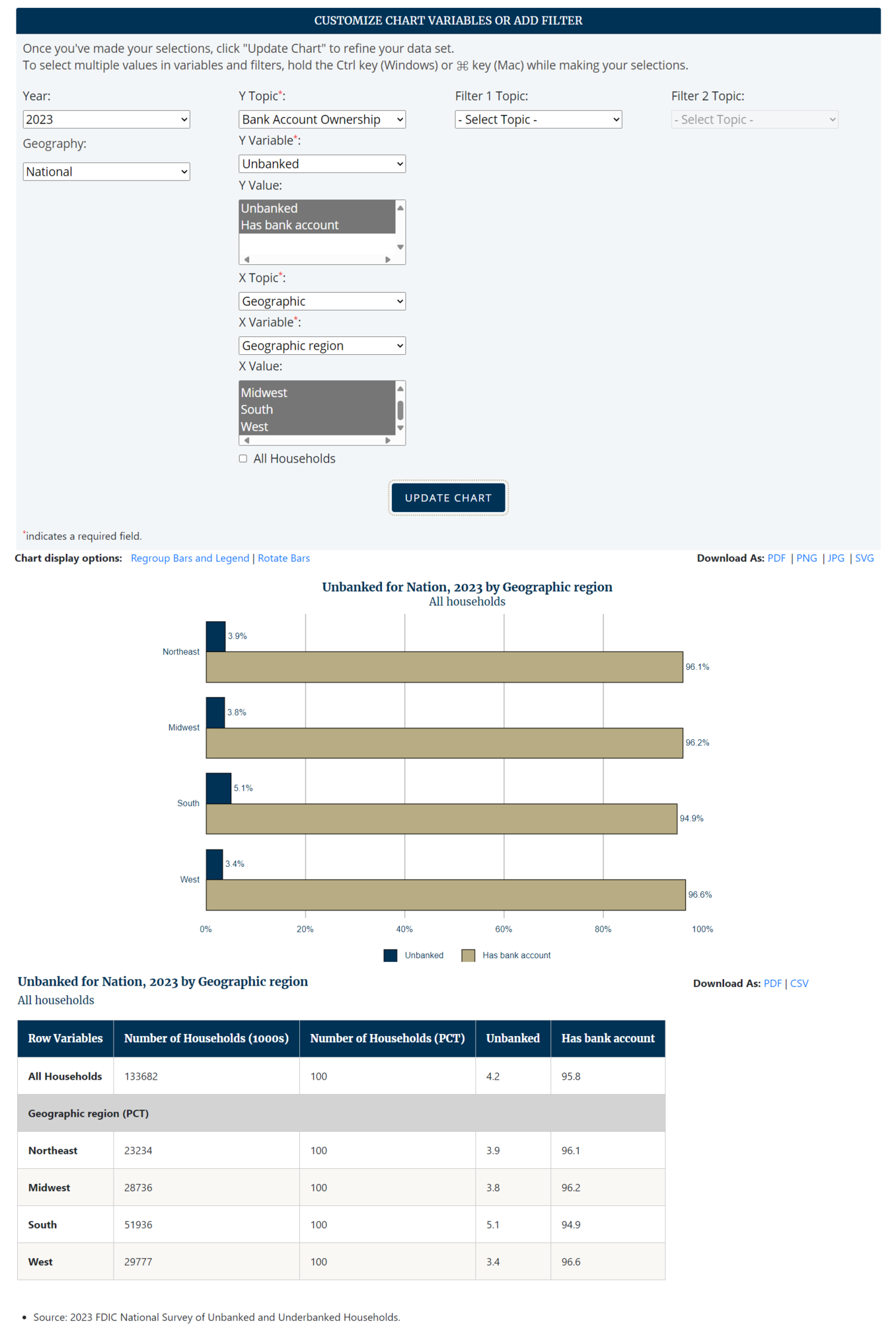Click Regroup Bars and Legend link
896x1336 pixels.
coord(190,558)
